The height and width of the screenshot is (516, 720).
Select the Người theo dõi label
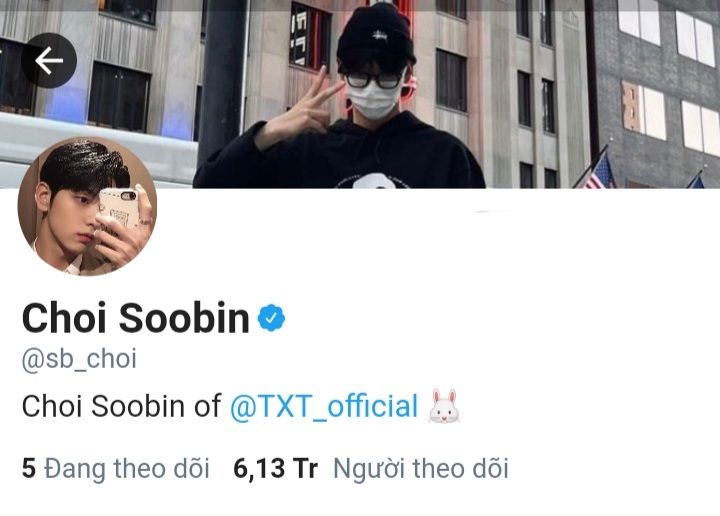coord(421,469)
